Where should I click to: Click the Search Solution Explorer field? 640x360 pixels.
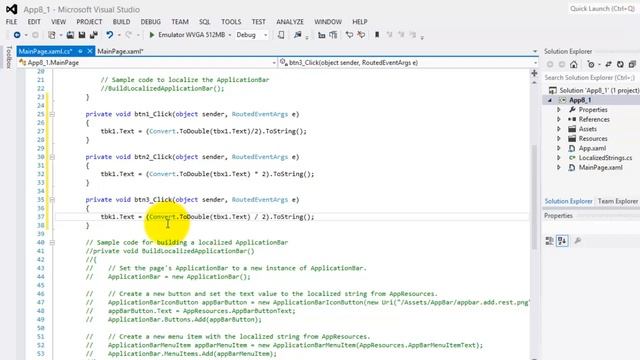[590, 78]
